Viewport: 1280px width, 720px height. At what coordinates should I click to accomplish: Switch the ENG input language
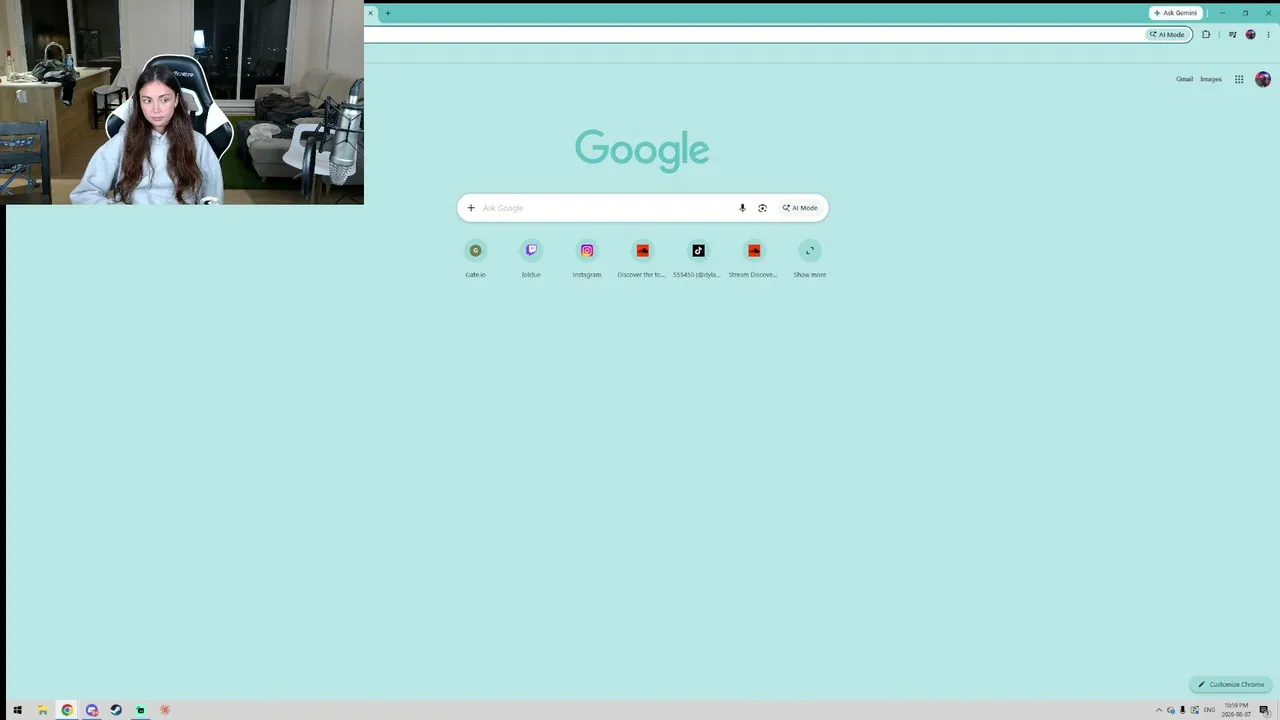pyautogui.click(x=1210, y=710)
